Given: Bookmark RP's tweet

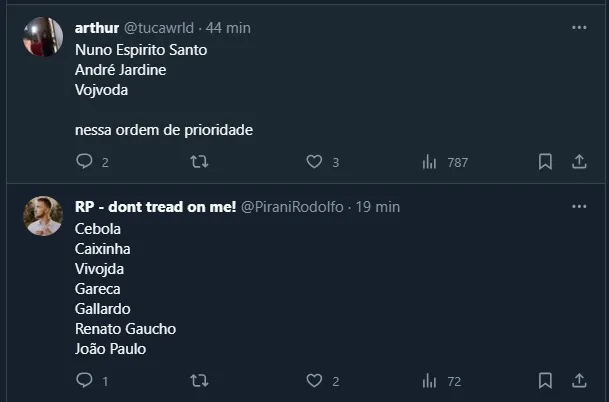Looking at the screenshot, I should point(545,380).
